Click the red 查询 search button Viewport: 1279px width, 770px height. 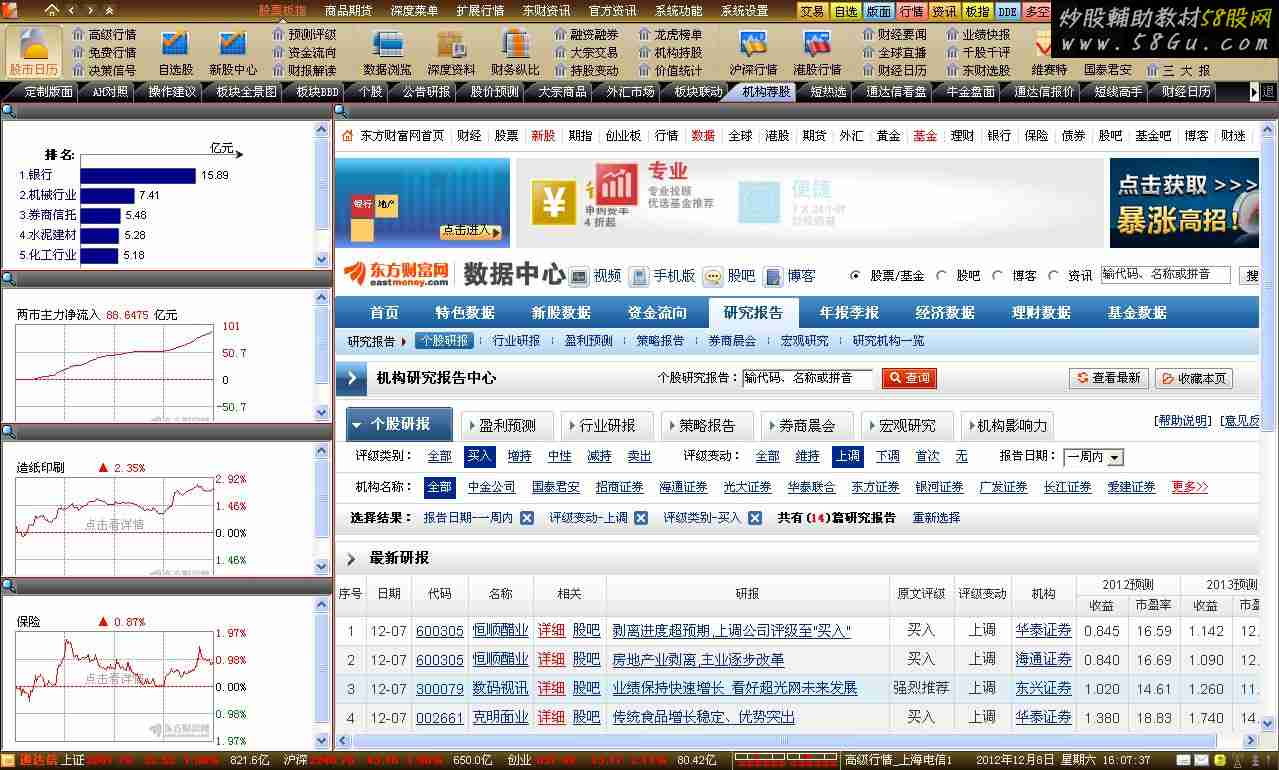pyautogui.click(x=909, y=378)
